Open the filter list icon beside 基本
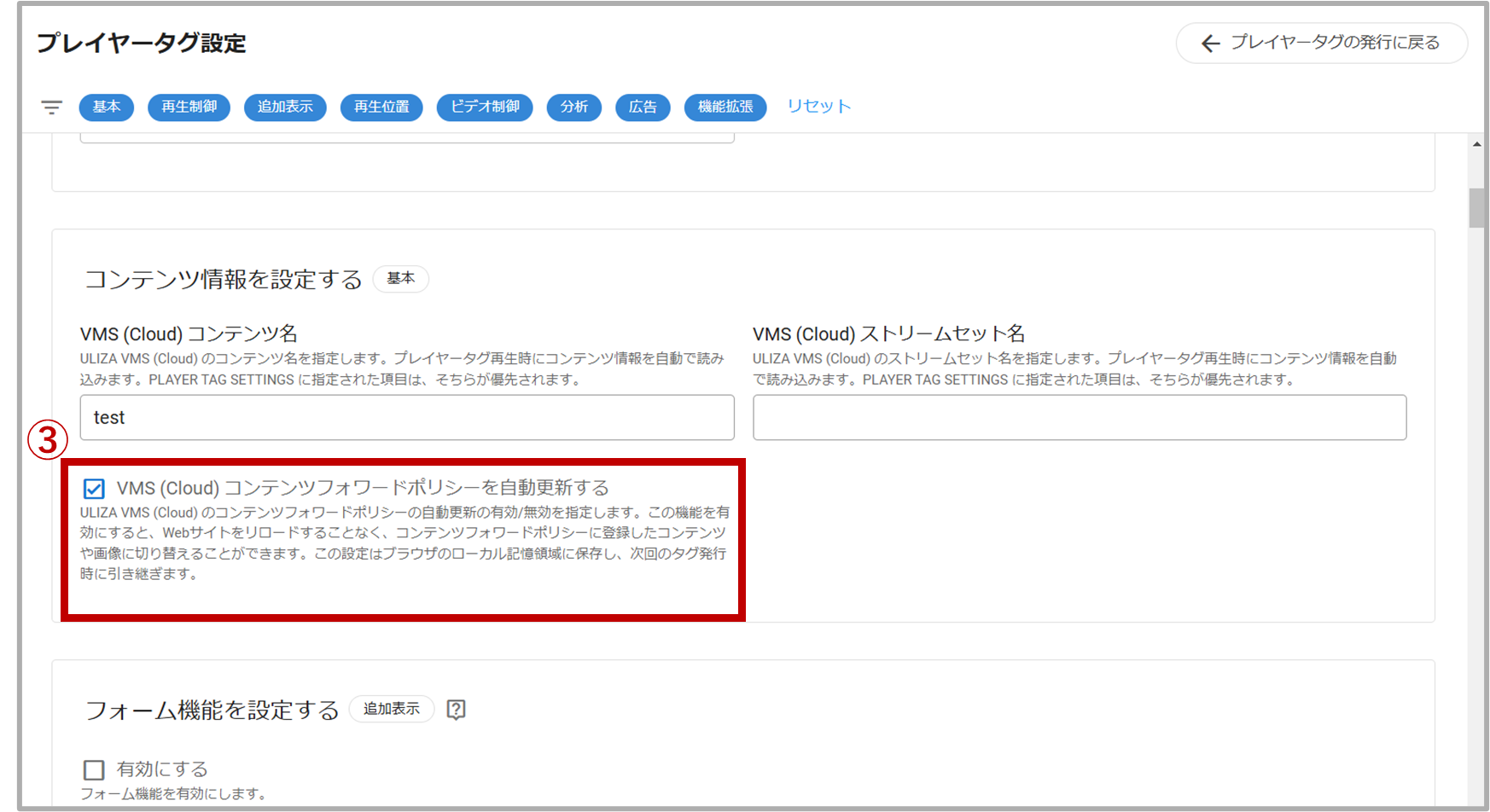The image size is (1490, 812). click(52, 107)
